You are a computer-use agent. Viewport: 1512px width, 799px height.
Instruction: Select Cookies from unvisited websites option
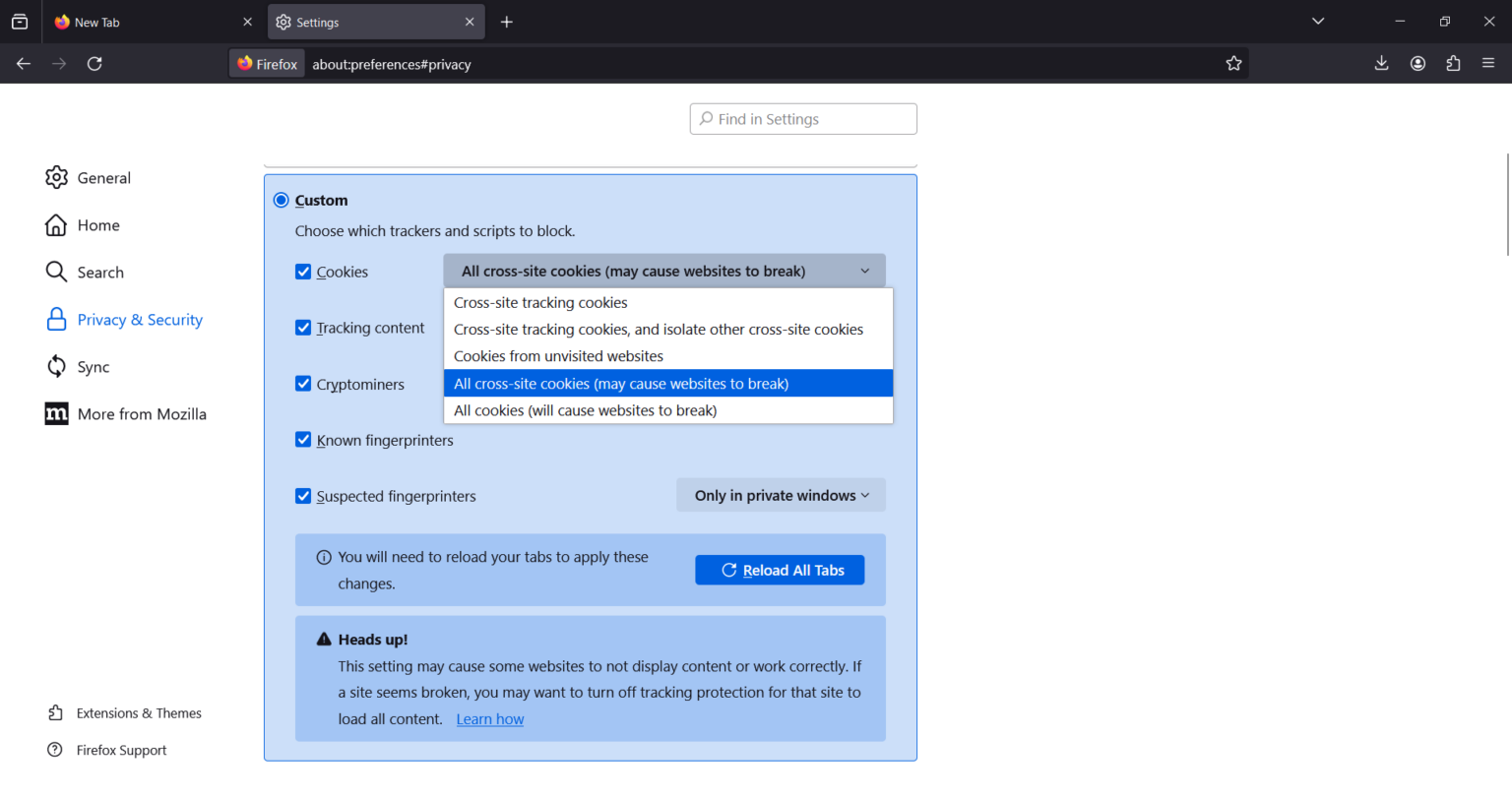click(558, 355)
